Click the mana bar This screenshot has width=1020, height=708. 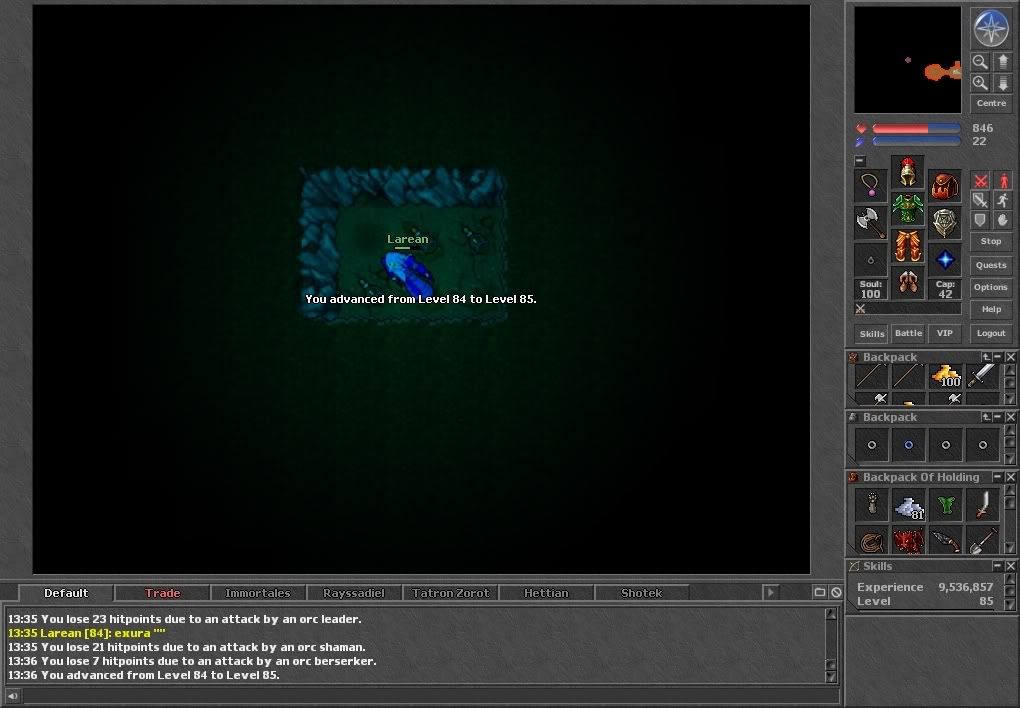click(916, 141)
